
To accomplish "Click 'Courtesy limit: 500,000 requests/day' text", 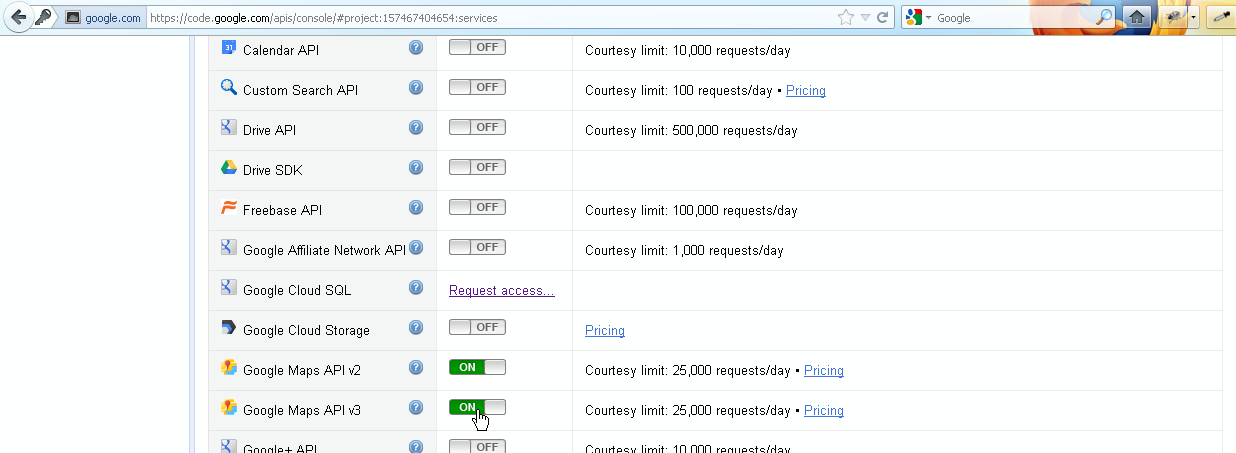I will pos(691,130).
